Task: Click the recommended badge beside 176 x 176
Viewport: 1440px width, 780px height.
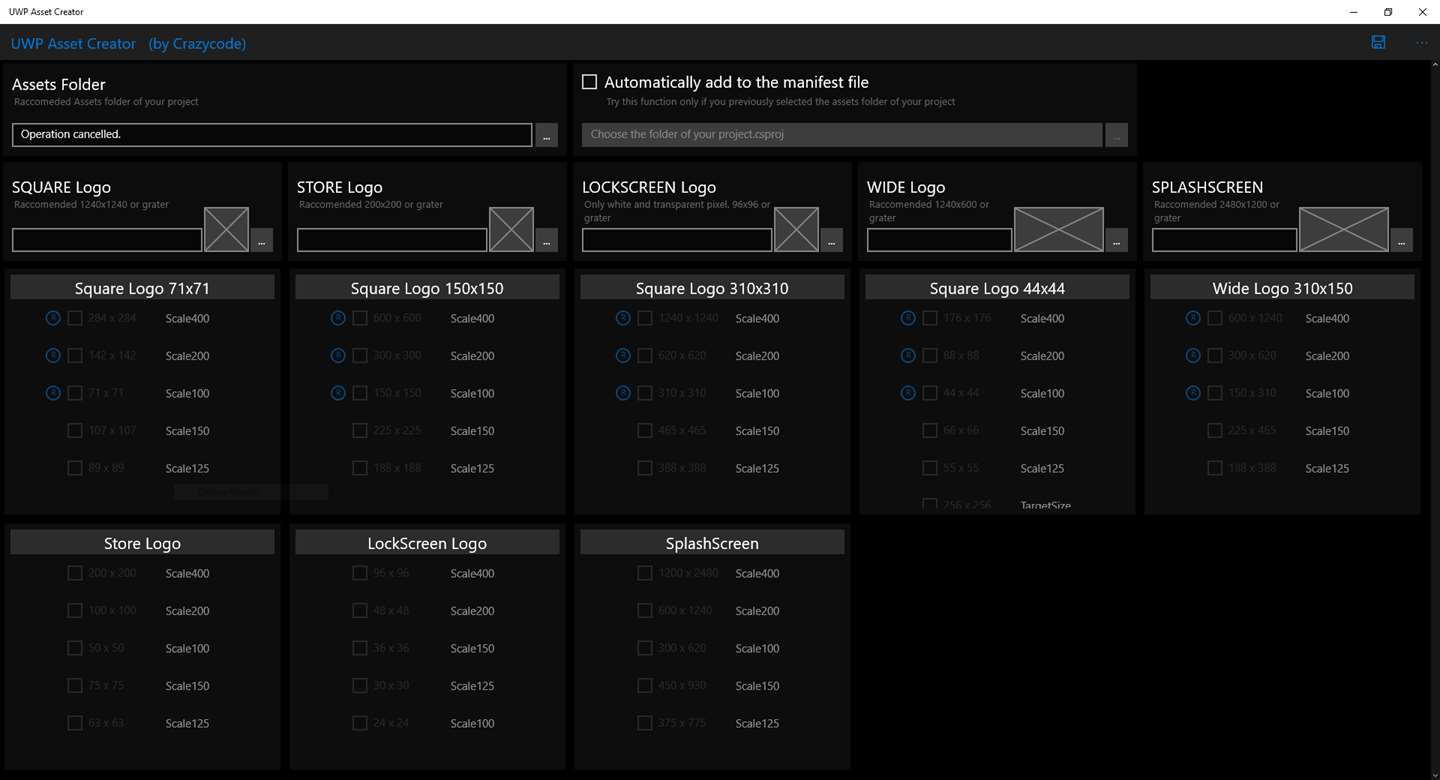Action: click(x=908, y=318)
